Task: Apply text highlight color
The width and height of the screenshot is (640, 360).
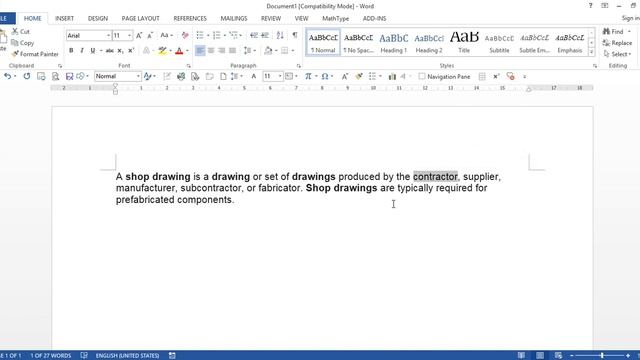Action: (162, 51)
